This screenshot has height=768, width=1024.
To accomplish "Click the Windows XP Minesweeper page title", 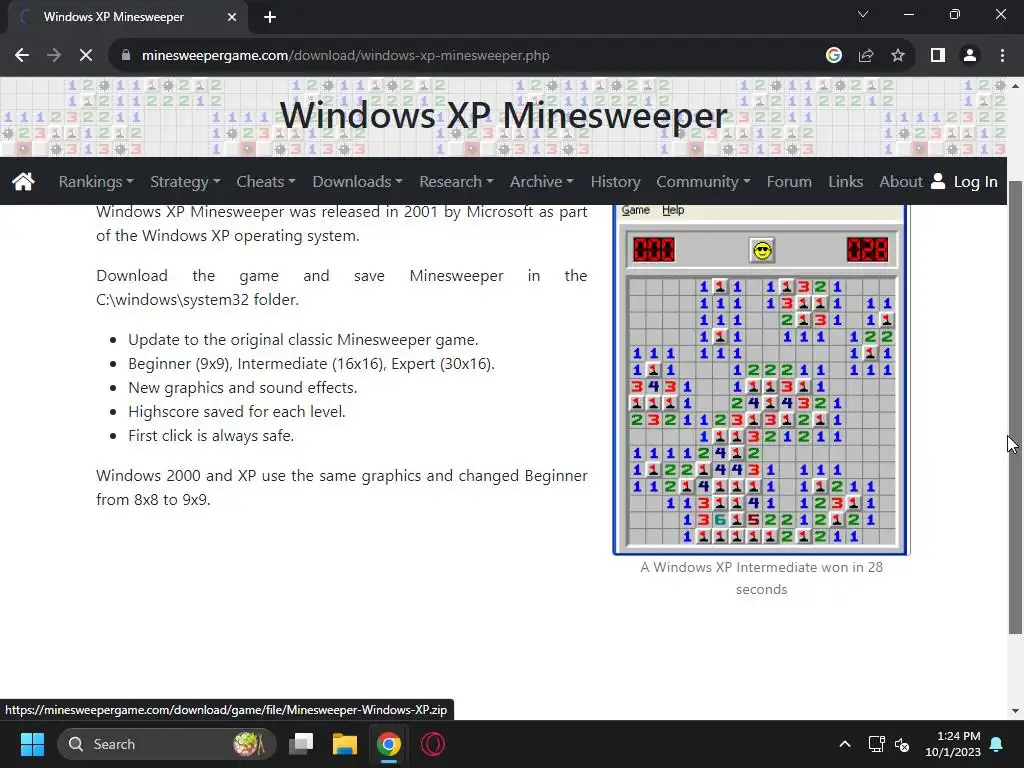I will pos(503,115).
